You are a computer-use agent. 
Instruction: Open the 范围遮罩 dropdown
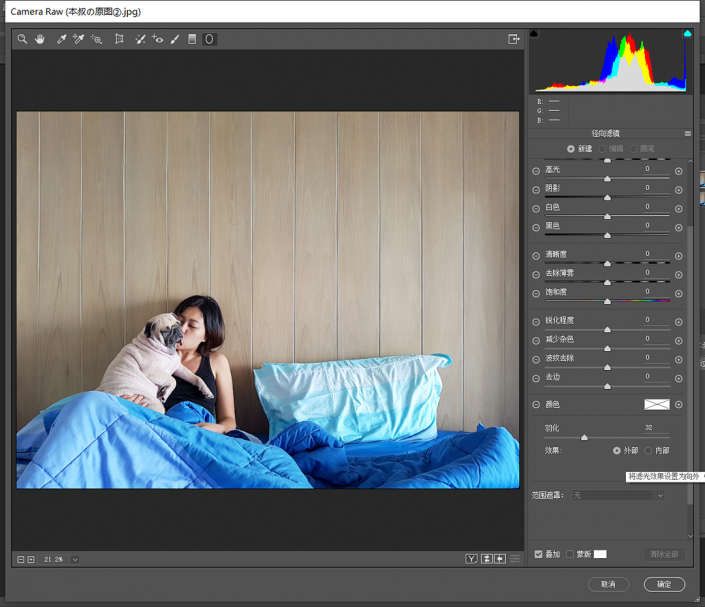[617, 495]
